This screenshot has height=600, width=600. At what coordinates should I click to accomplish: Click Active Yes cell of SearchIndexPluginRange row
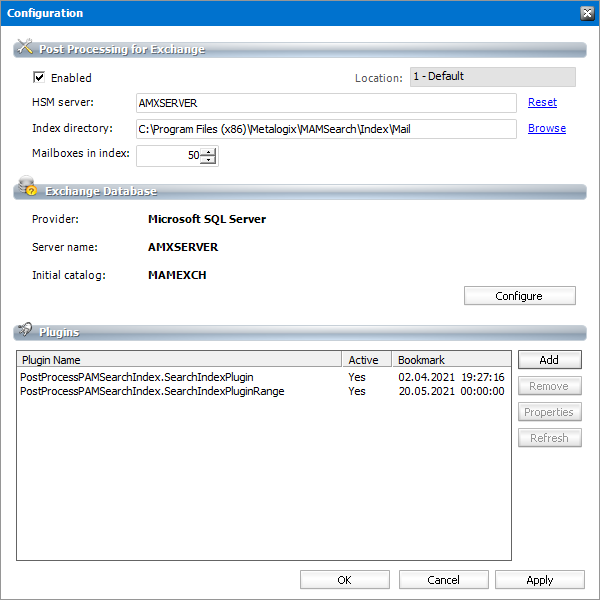[x=357, y=391]
